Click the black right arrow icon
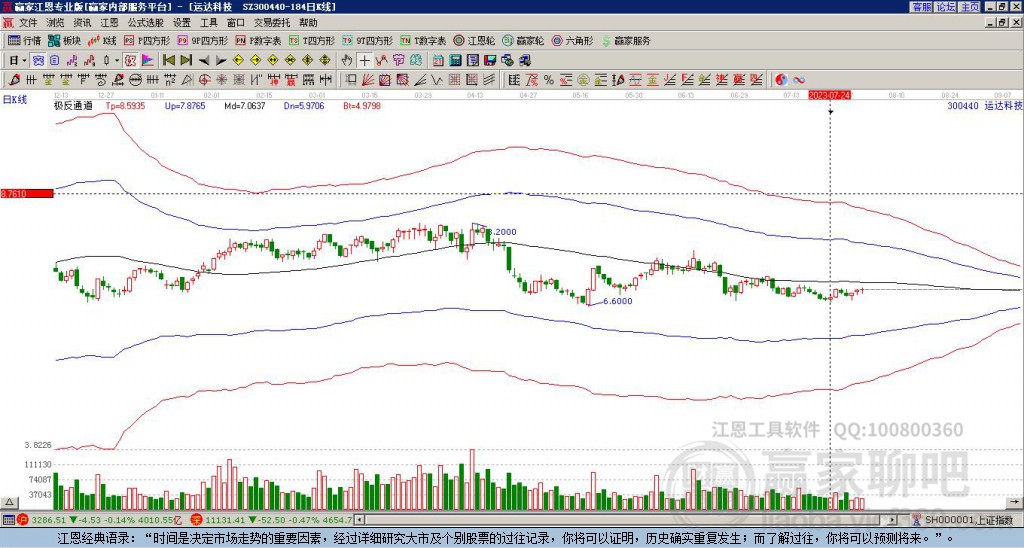Viewport: 1024px width, 548px height. 221,61
